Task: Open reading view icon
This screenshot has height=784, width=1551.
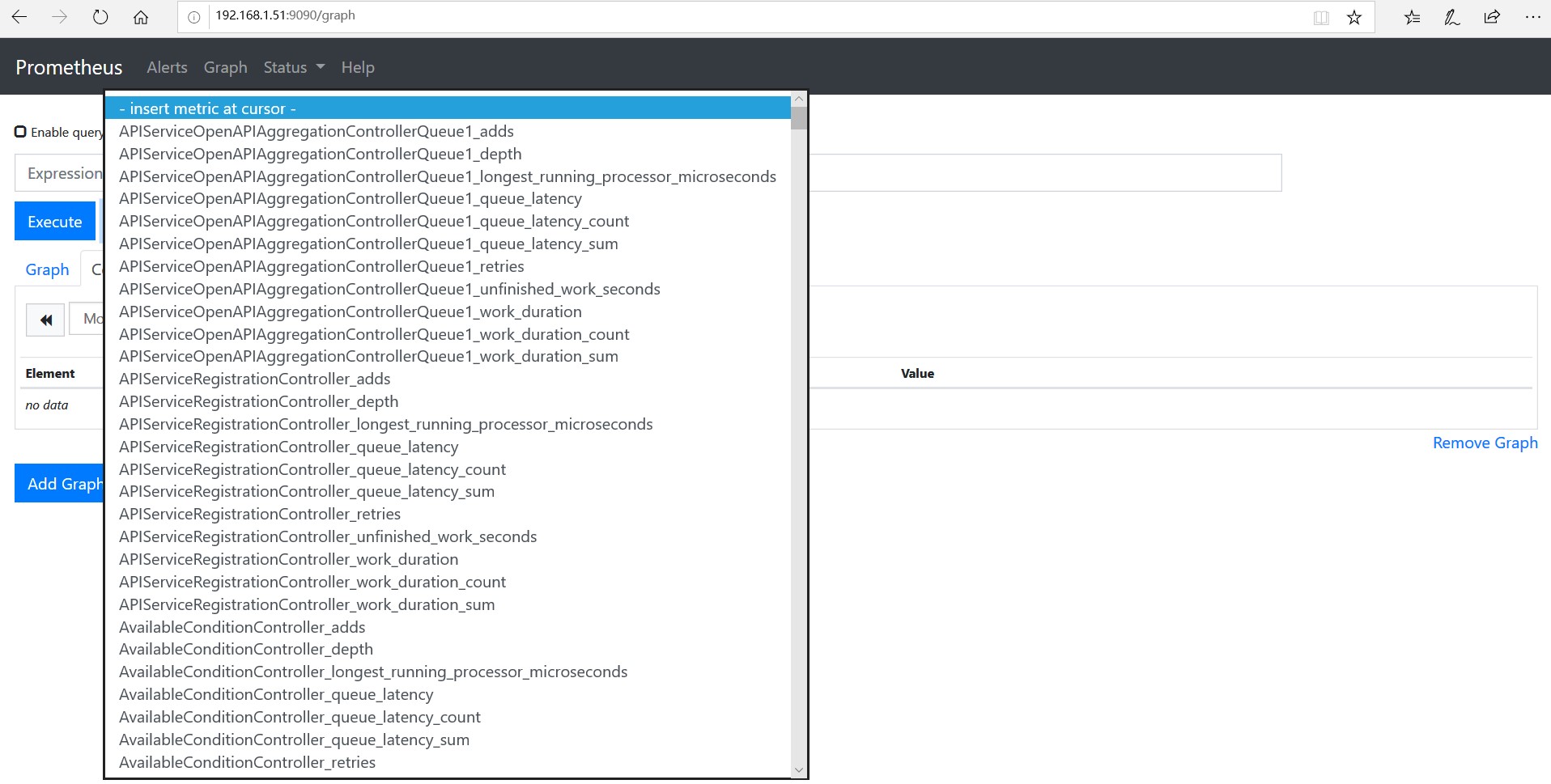Action: (x=1321, y=18)
